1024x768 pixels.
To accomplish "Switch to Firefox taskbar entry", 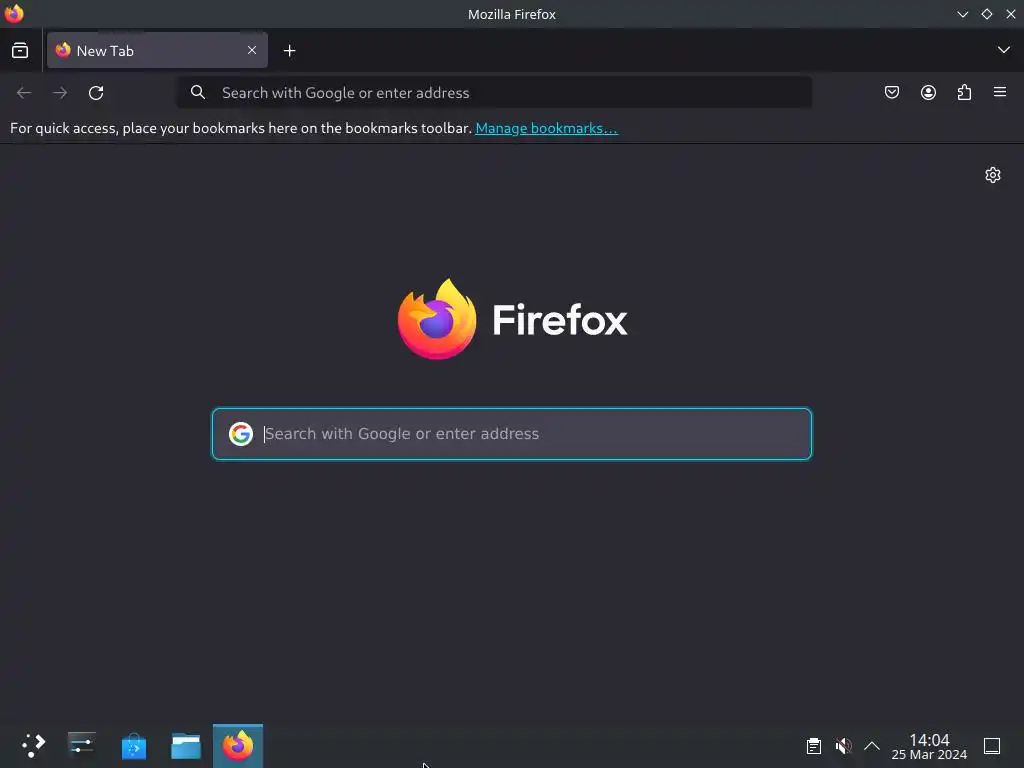I will [238, 745].
